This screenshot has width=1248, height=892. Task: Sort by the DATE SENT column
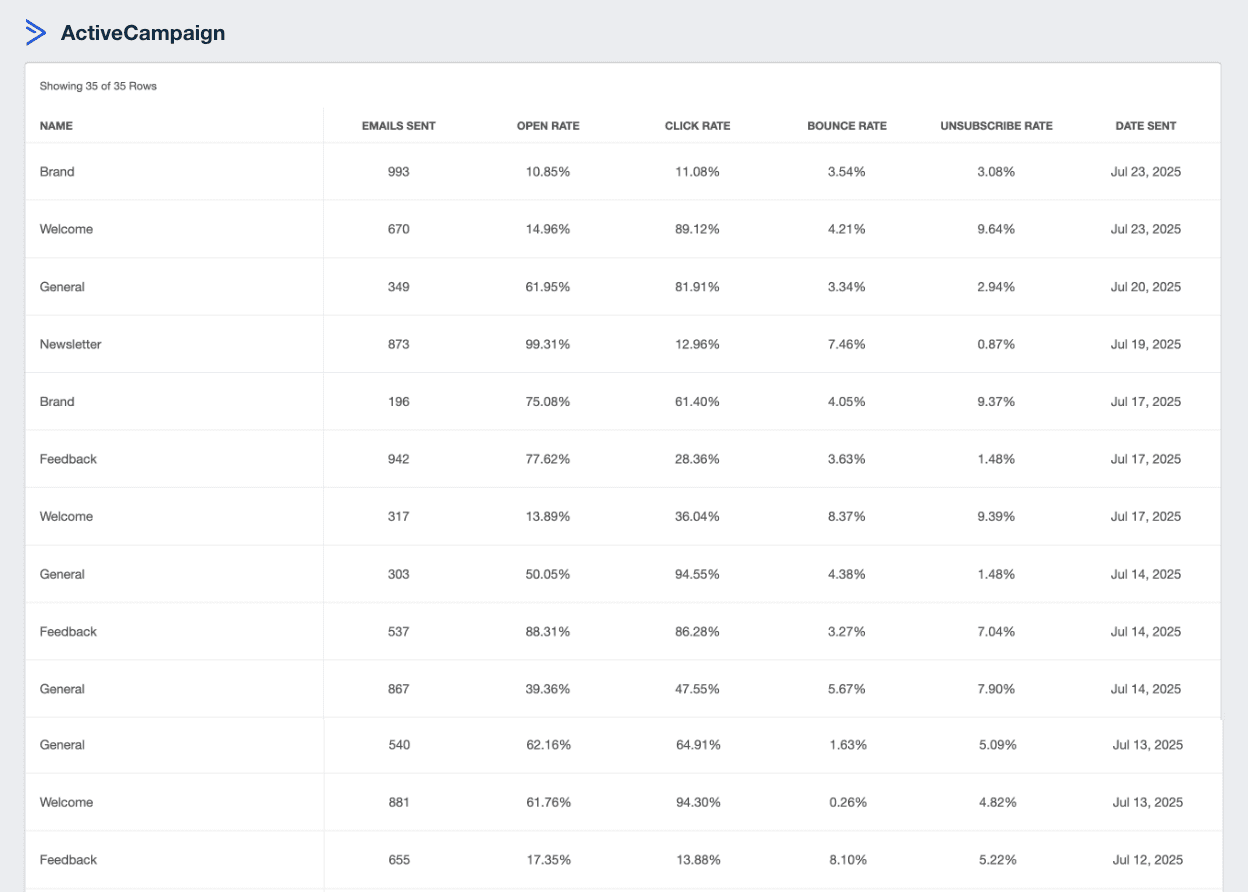coord(1146,125)
